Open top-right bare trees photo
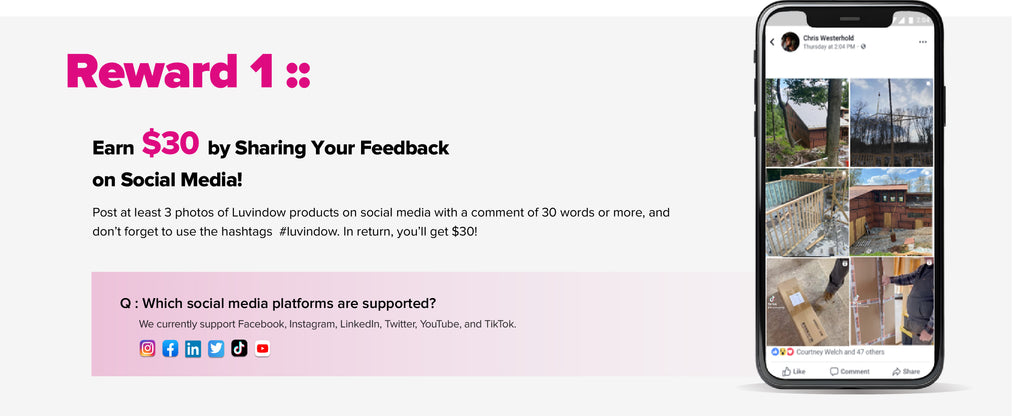 [891, 122]
